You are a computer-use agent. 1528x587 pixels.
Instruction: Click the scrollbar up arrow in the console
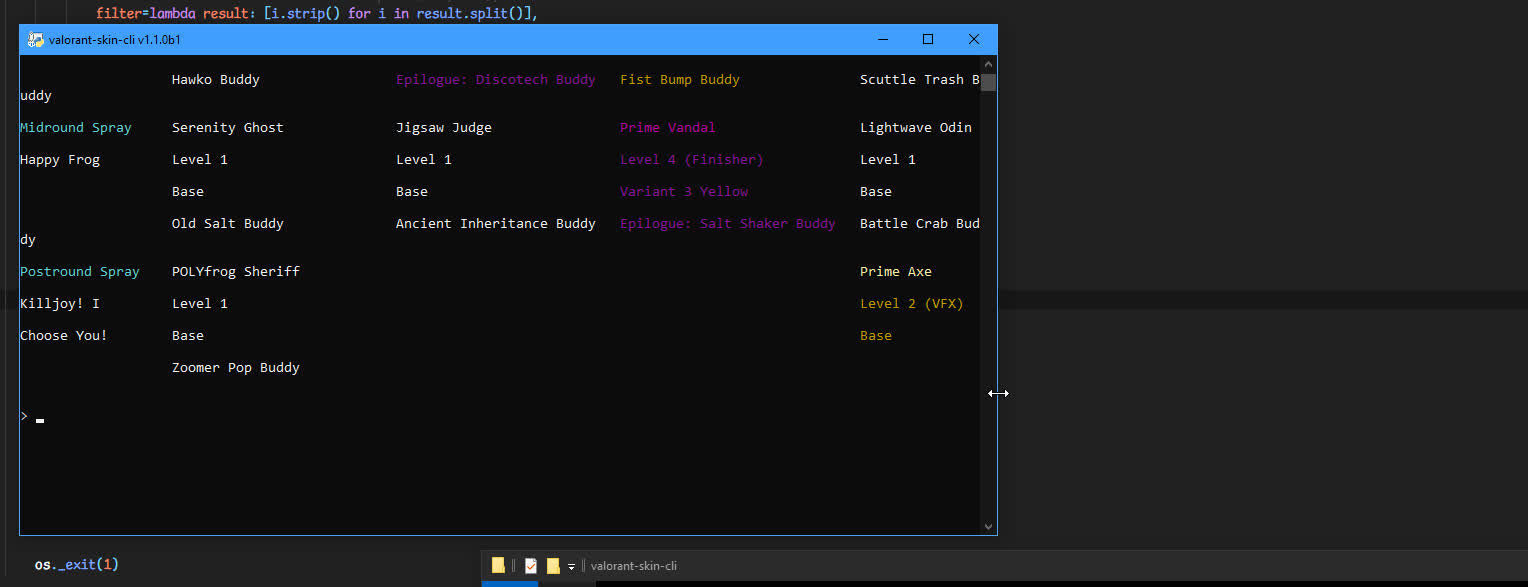tap(989, 64)
